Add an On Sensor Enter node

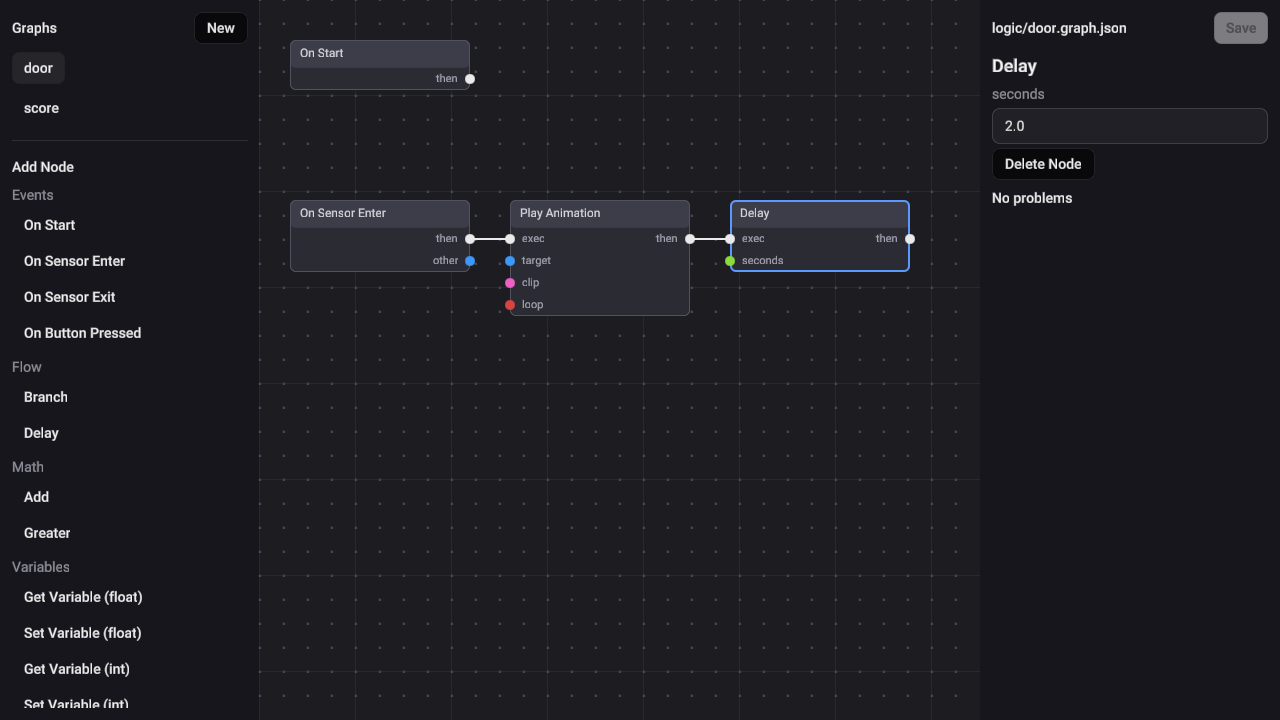[75, 261]
